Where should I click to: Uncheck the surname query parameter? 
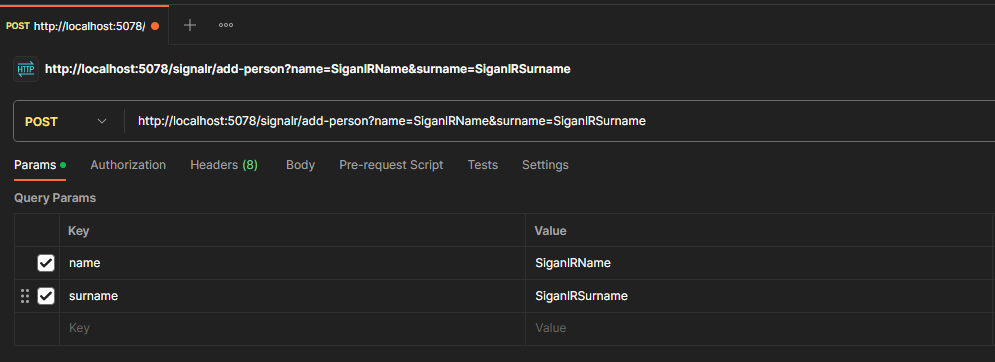point(46,296)
